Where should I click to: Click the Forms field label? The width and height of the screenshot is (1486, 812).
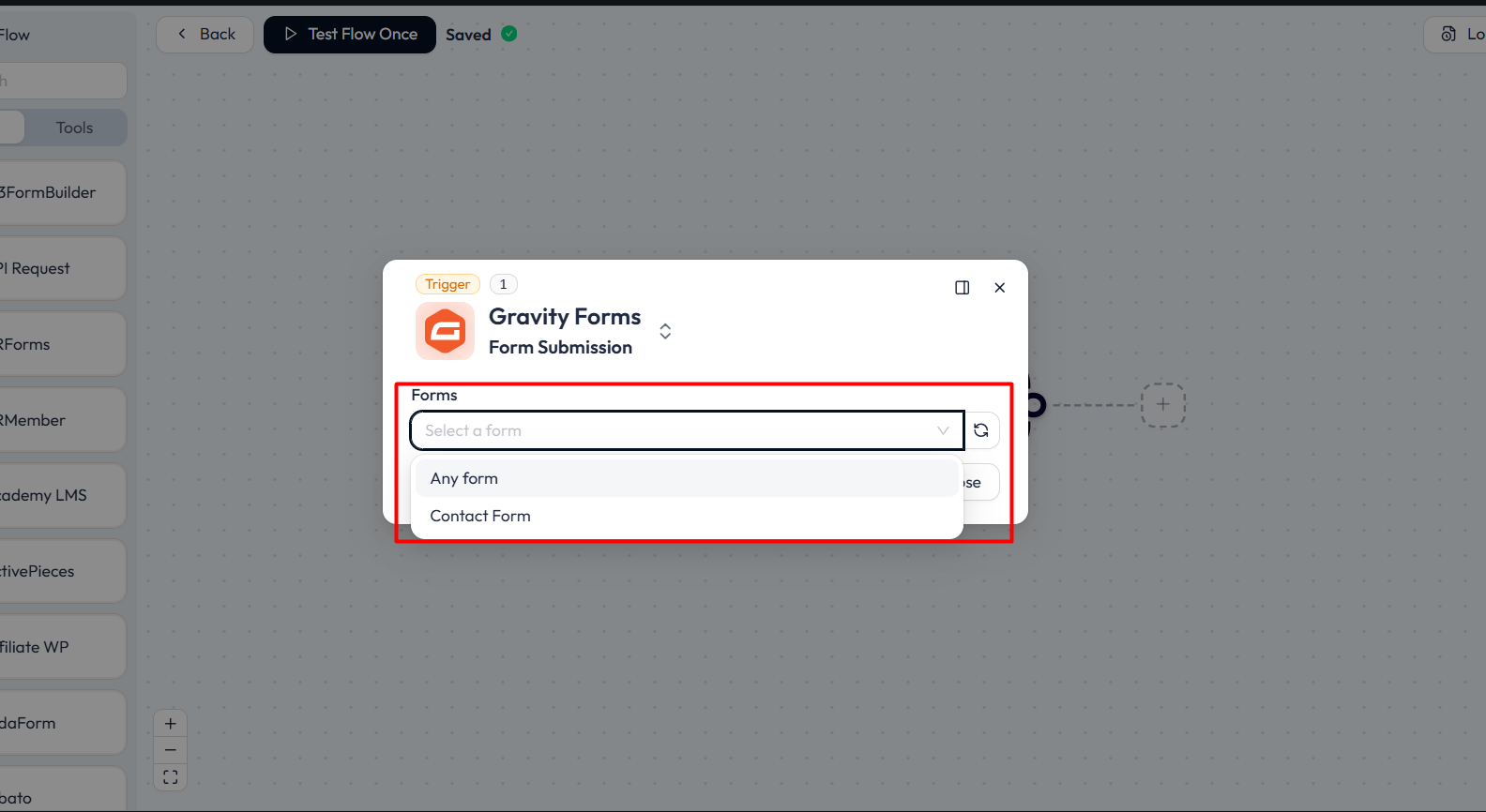[x=434, y=396]
